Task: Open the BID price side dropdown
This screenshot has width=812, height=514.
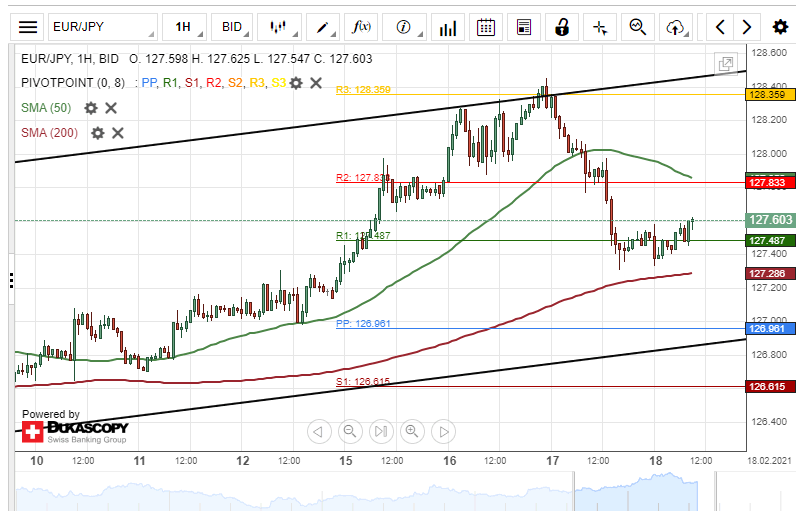Action: tap(233, 27)
